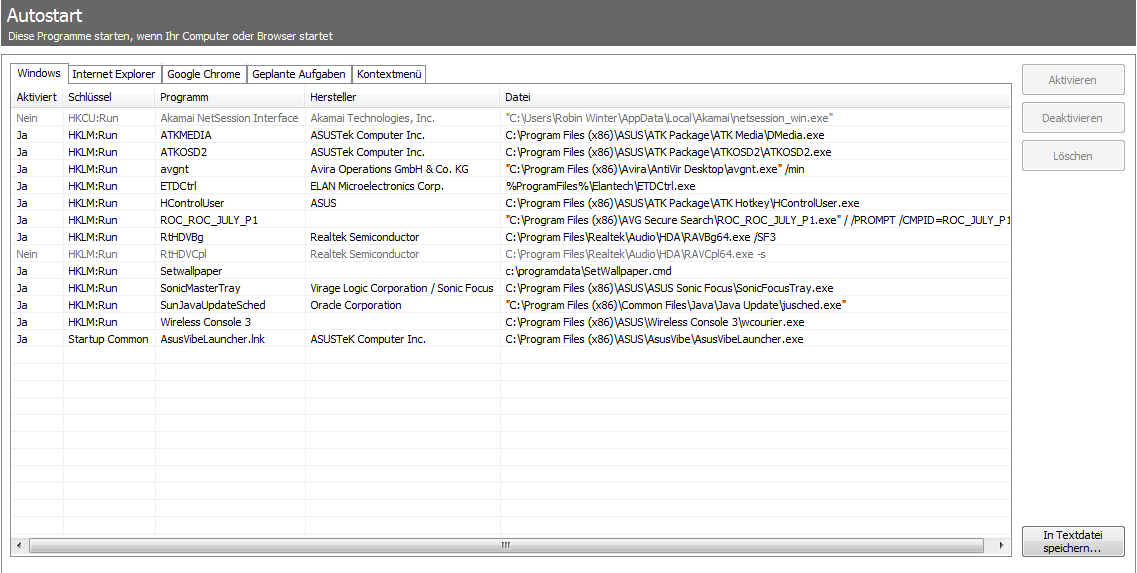
Task: Click Nein in the RtHDVCpl row
Action: (27, 254)
